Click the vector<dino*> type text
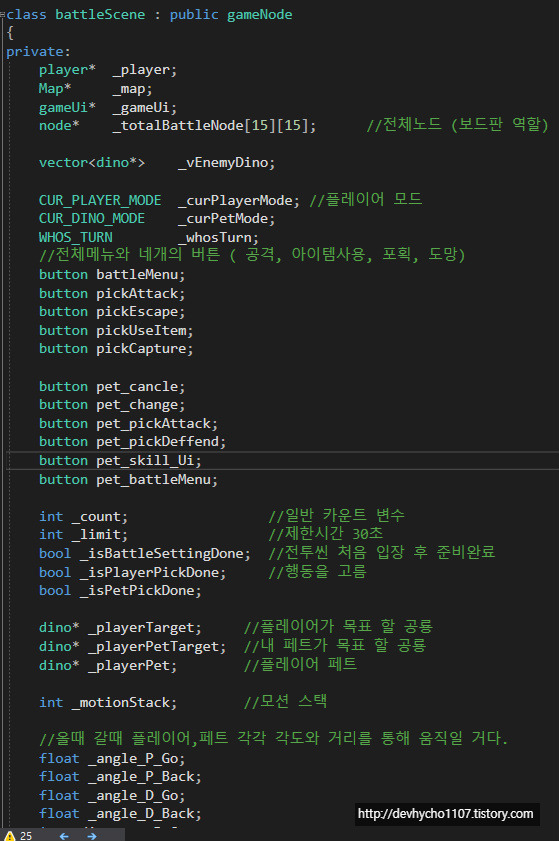 click(92, 163)
